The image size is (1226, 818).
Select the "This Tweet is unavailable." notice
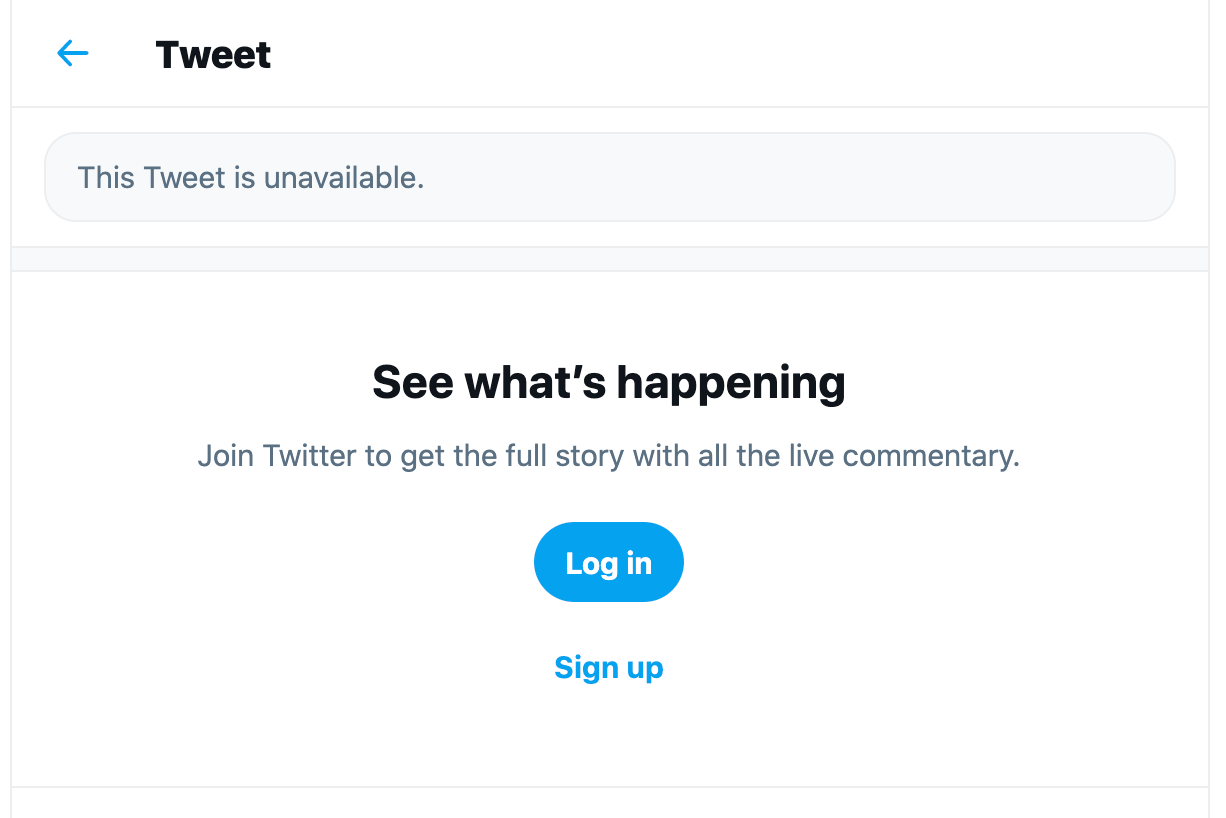pyautogui.click(x=251, y=178)
